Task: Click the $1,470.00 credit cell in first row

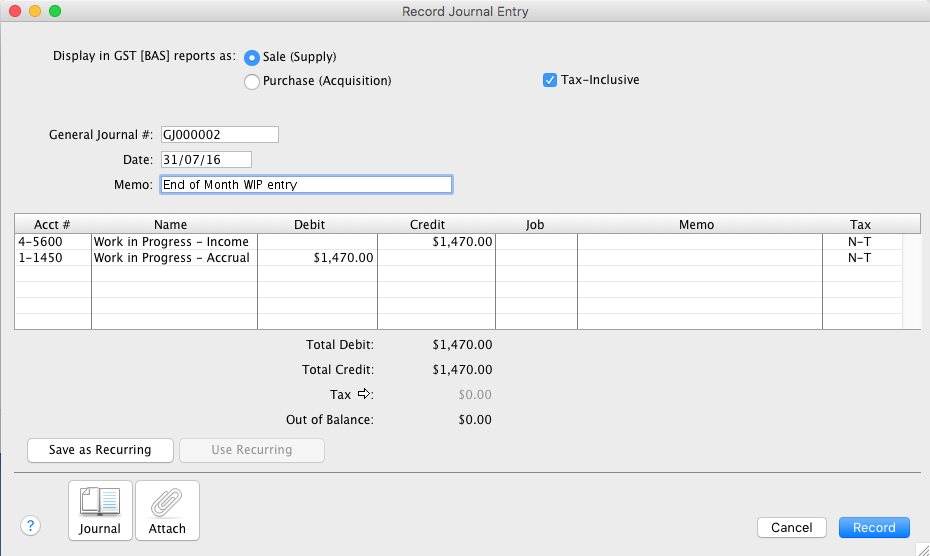Action: 436,242
